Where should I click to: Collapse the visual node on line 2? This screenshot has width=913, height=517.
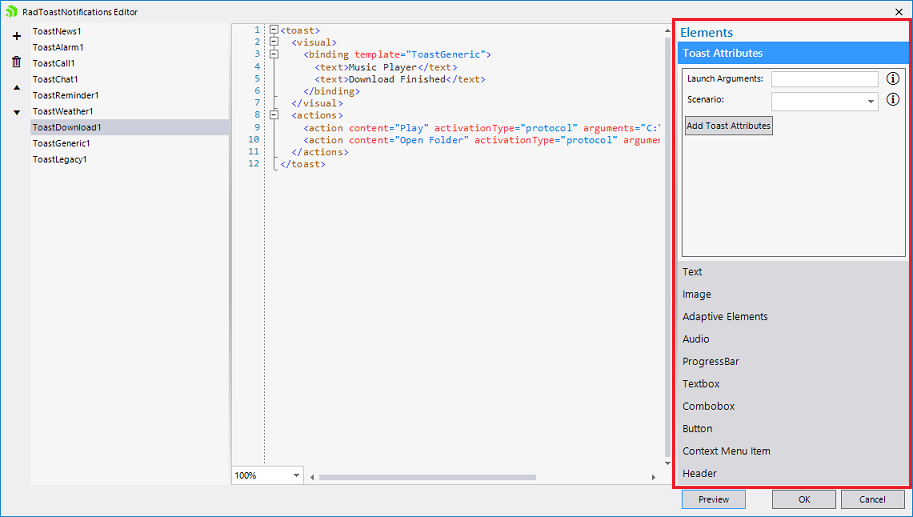click(274, 42)
